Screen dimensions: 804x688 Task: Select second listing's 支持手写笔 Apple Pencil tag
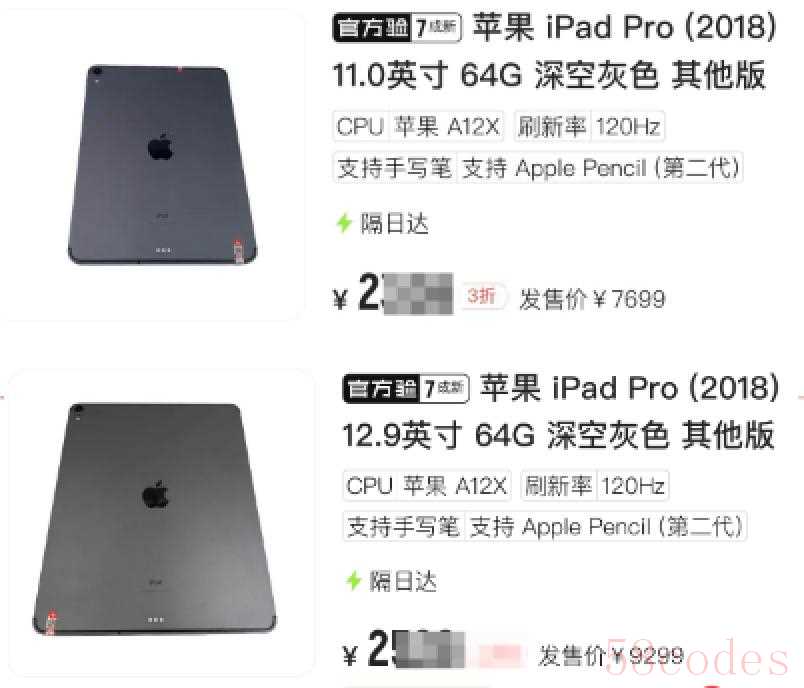coord(545,527)
